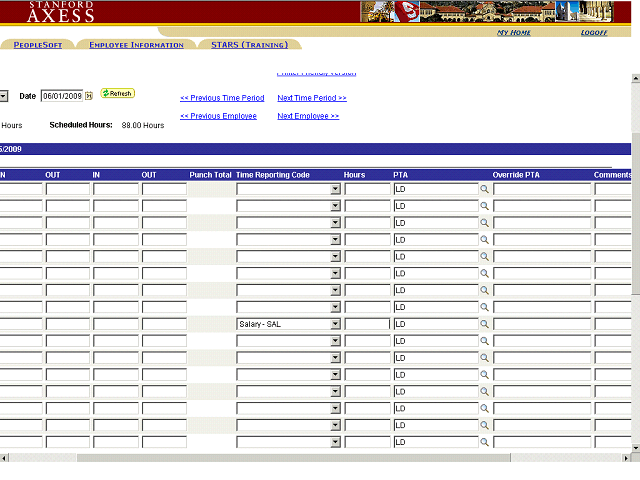This screenshot has width=640, height=480.
Task: Open the PTA lookup magnifier in the first row
Action: [485, 189]
